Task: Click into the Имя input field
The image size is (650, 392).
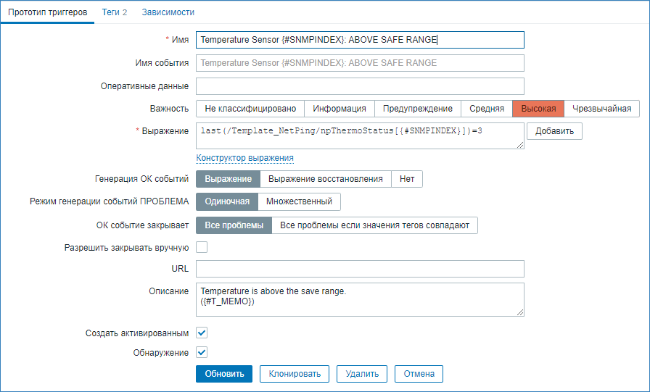Action: coord(360,40)
